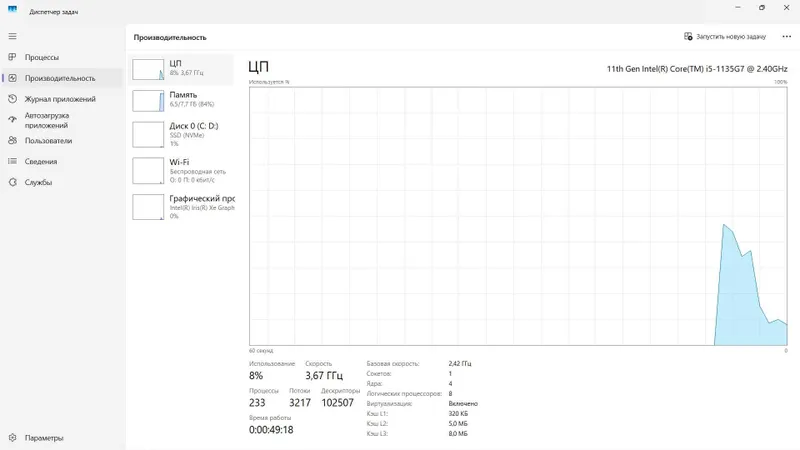Viewport: 800px width, 450px height.
Task: Click the Включено virtualization value
Action: 463,404
